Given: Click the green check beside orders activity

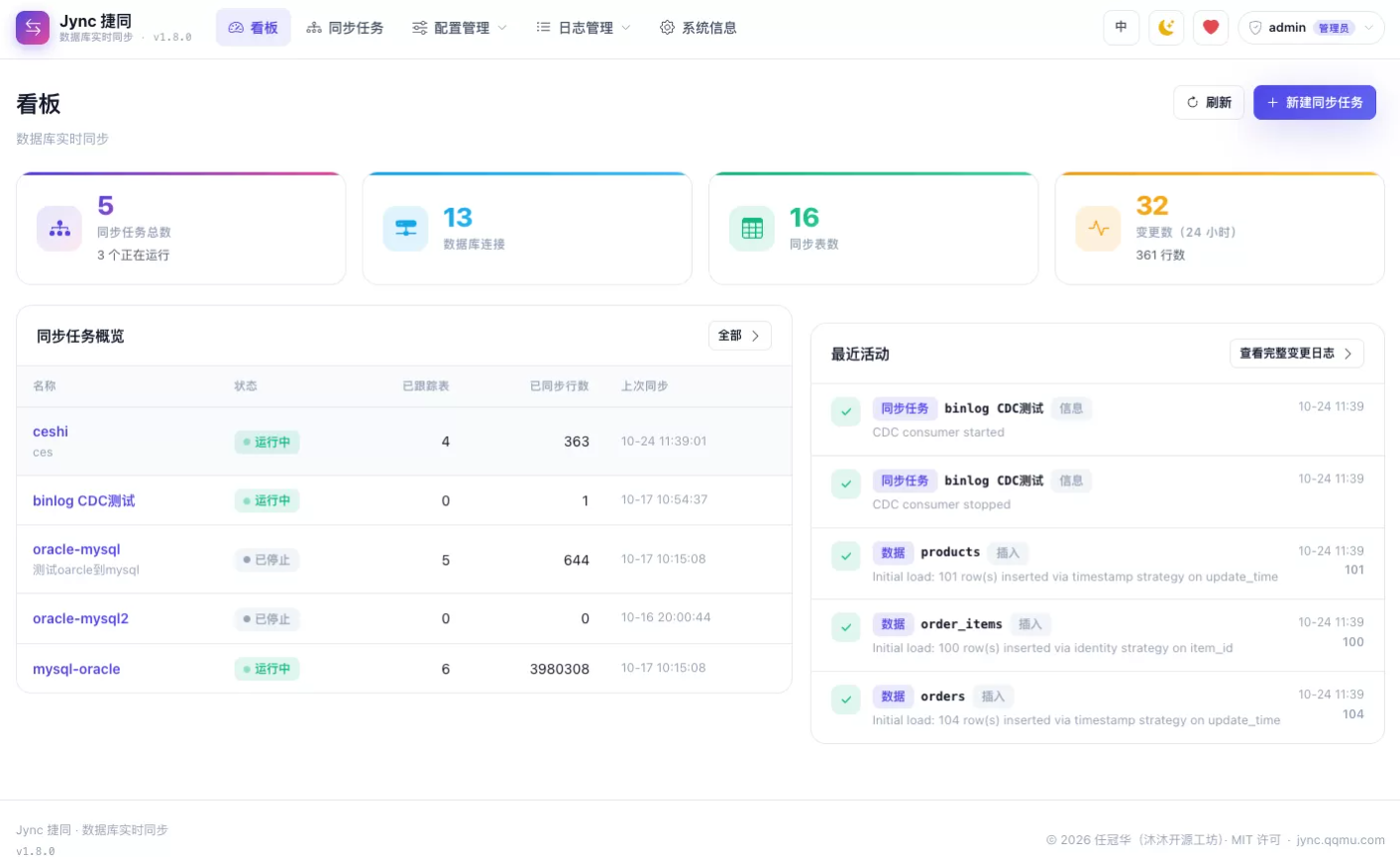Looking at the screenshot, I should point(846,699).
